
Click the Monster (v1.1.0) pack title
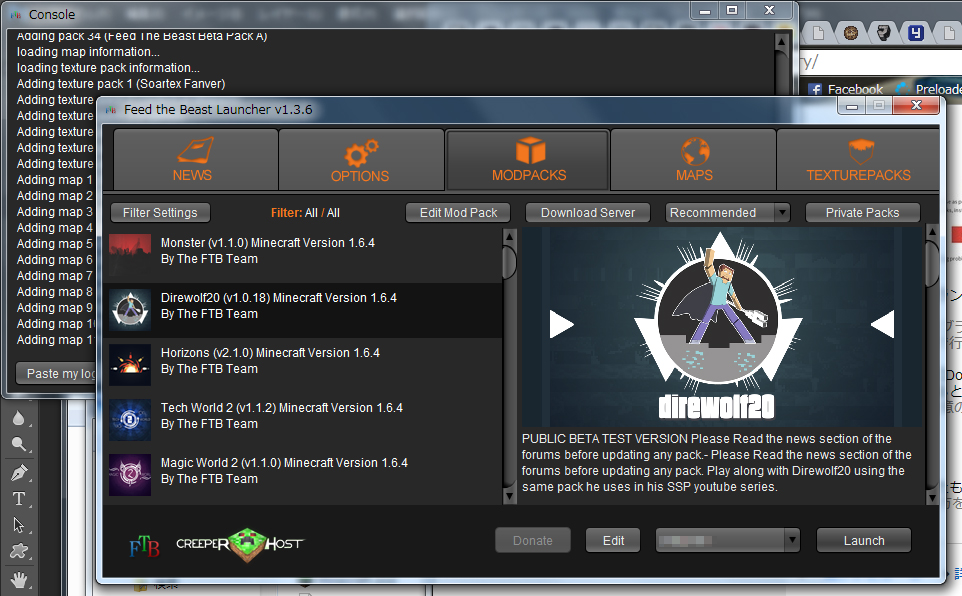(x=267, y=243)
